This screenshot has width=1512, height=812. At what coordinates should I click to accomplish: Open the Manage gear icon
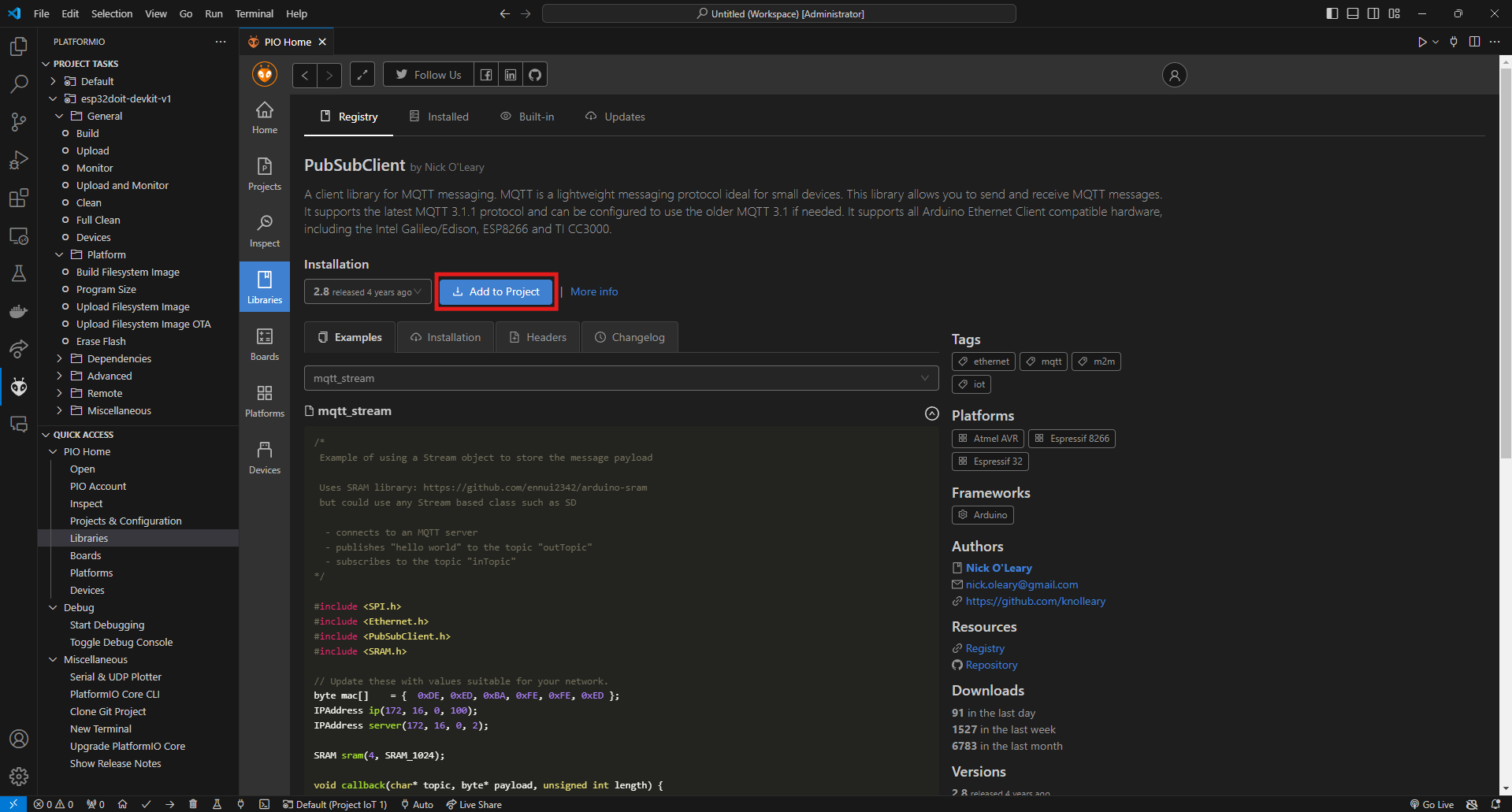19,777
